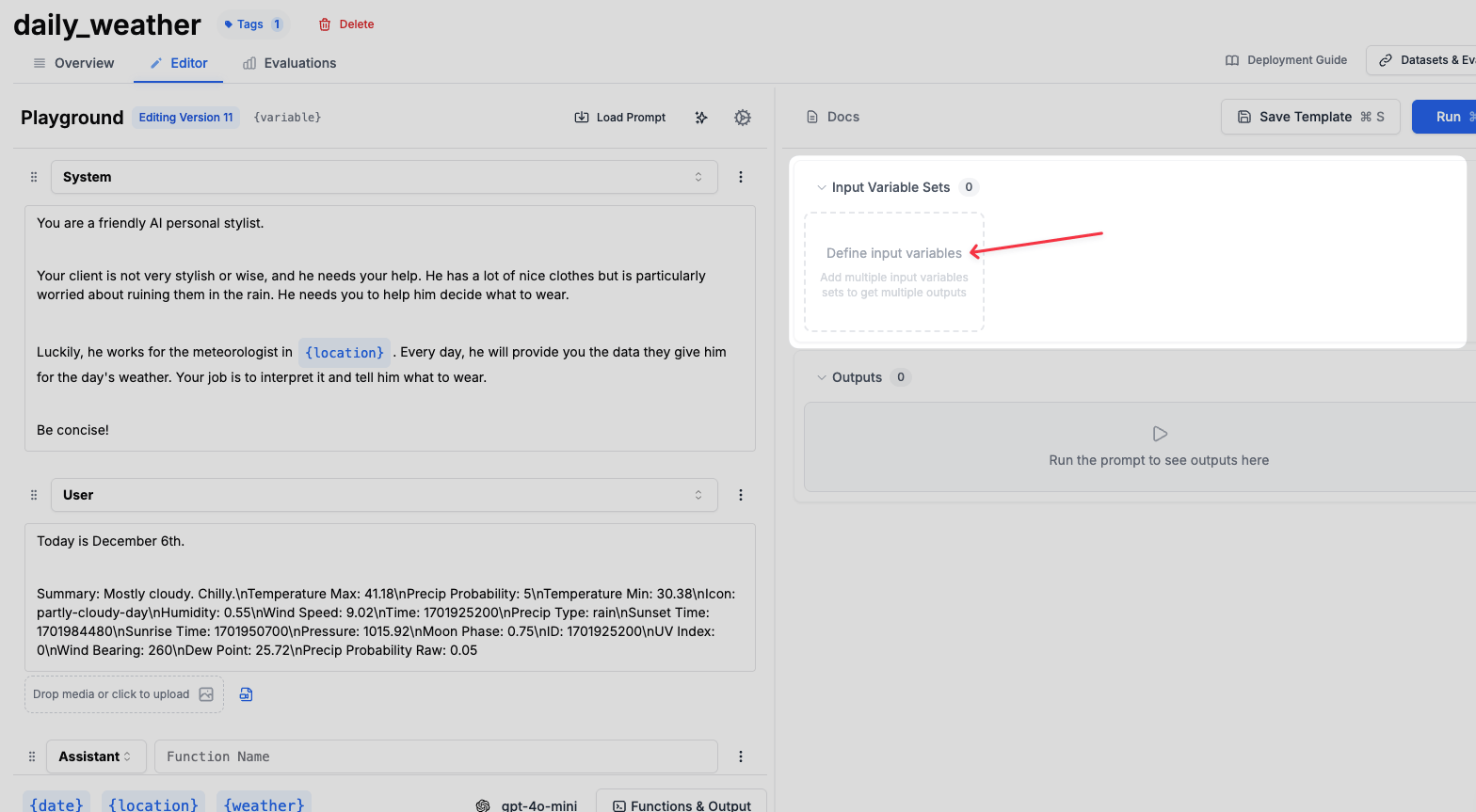Open the gpt-4o-mini model selector
The image size is (1476, 812).
(x=526, y=805)
